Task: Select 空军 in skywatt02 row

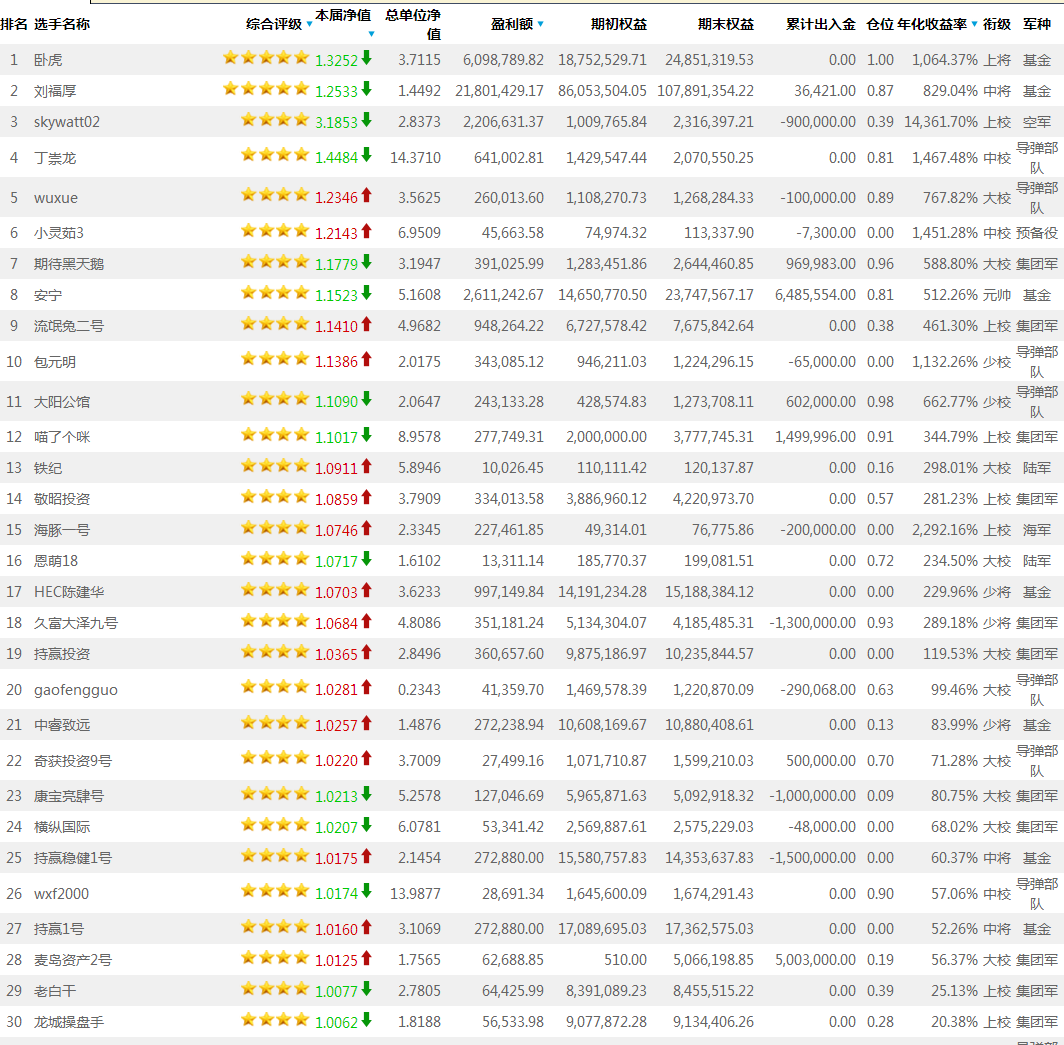Action: [1036, 122]
